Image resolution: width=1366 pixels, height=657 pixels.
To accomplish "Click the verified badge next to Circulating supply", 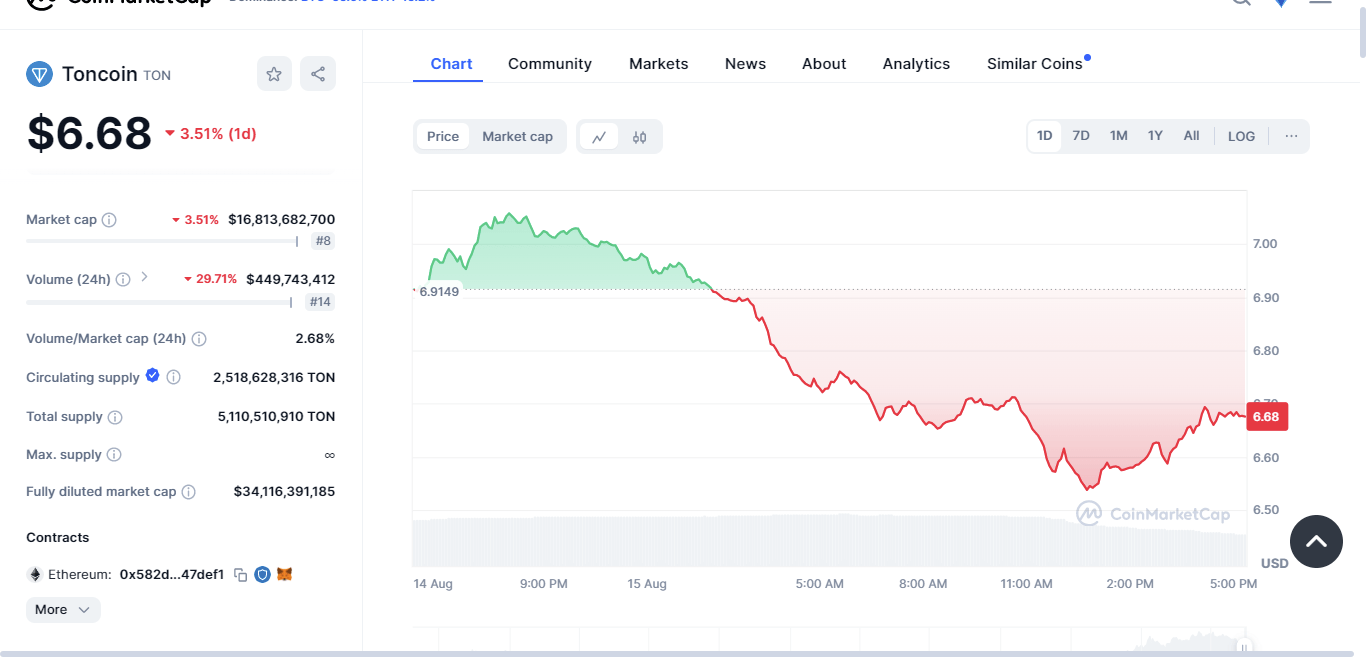I will click(152, 376).
